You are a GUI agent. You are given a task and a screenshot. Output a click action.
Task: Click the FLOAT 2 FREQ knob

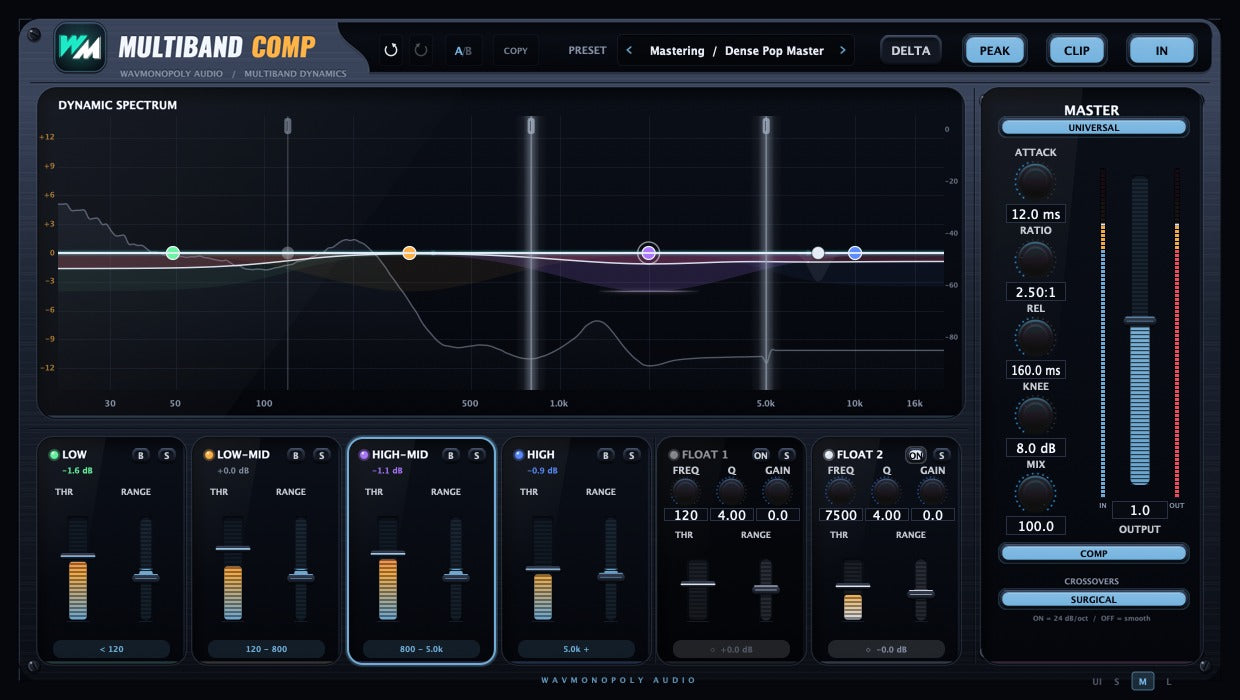pyautogui.click(x=840, y=491)
